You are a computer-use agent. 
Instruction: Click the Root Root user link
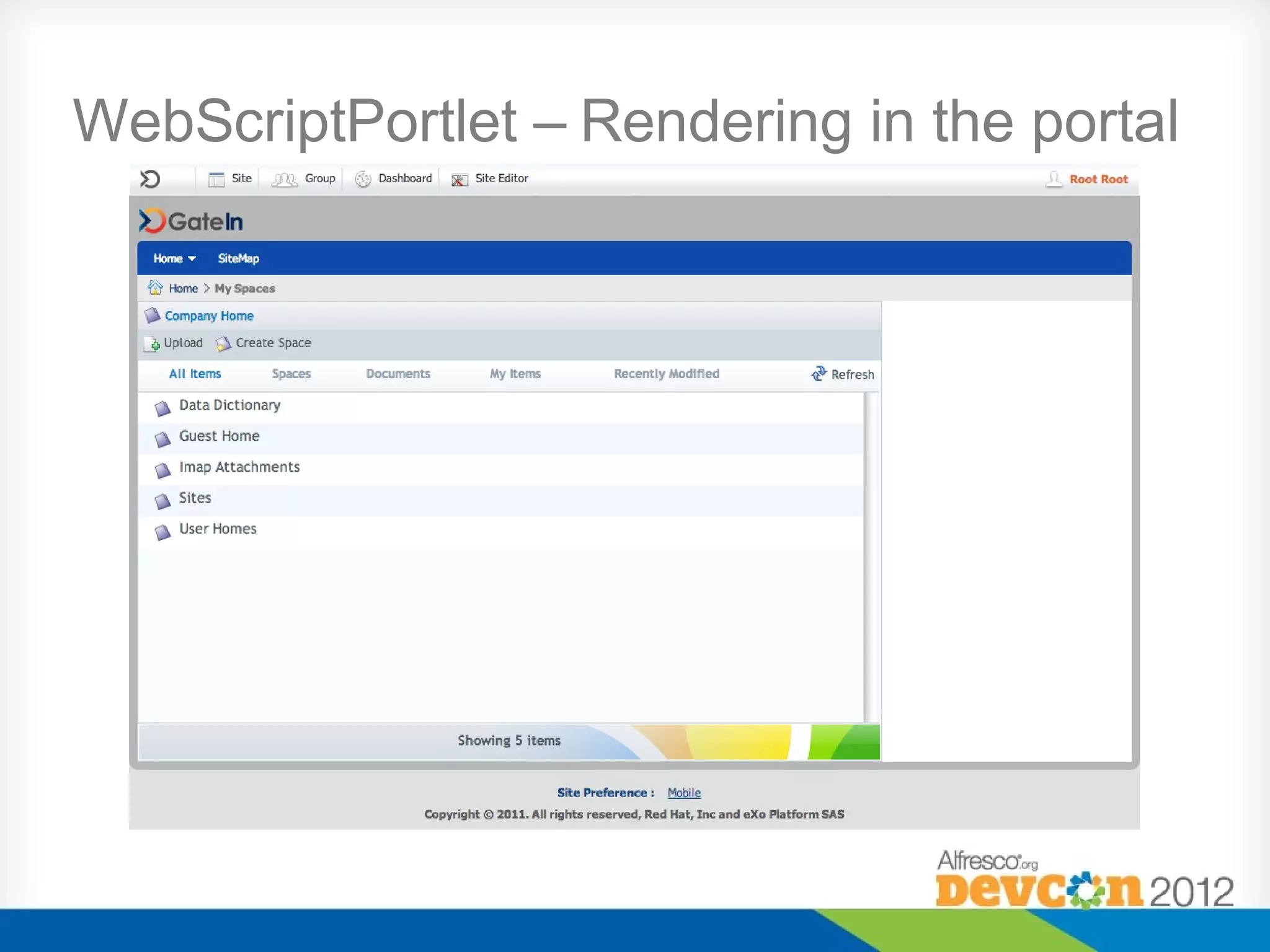coord(1098,179)
